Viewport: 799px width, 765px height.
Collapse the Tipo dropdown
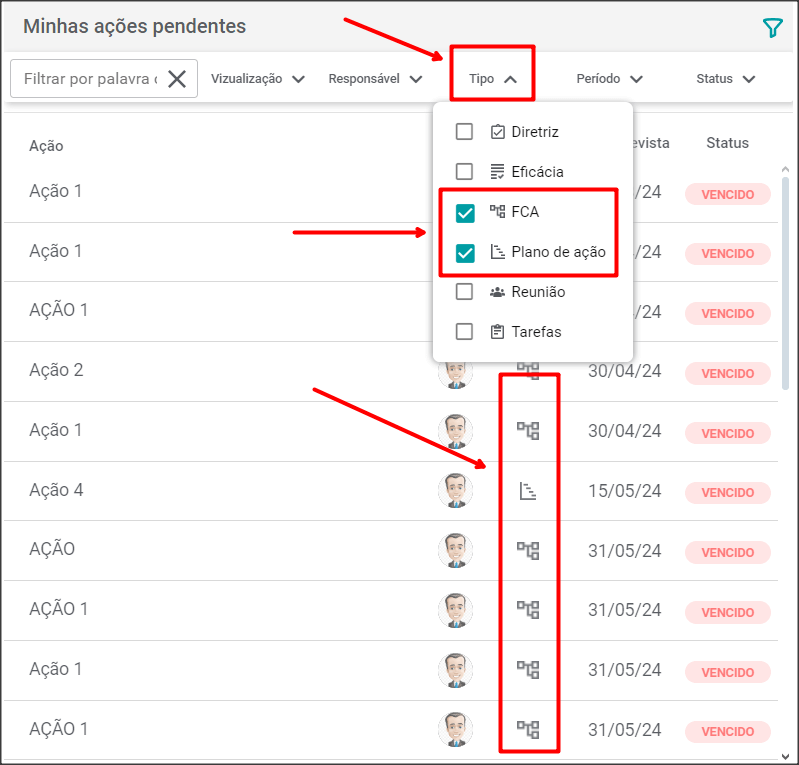tap(493, 79)
